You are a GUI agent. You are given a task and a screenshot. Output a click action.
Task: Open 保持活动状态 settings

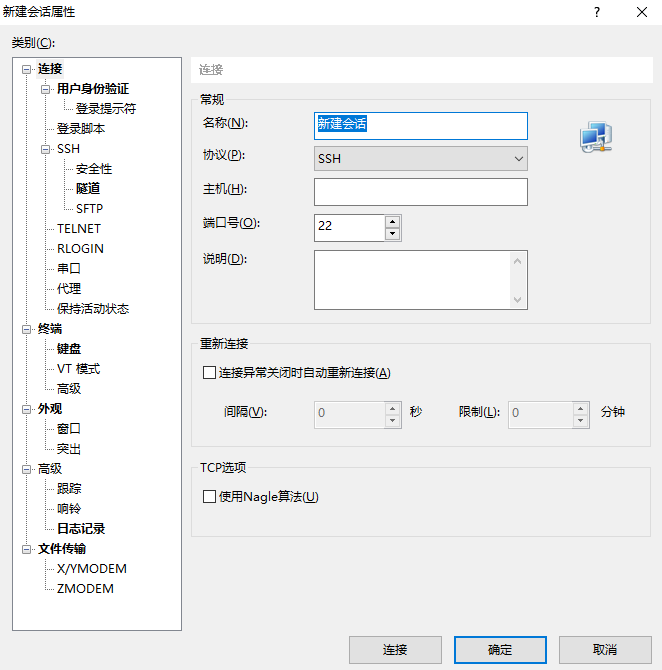tap(93, 309)
